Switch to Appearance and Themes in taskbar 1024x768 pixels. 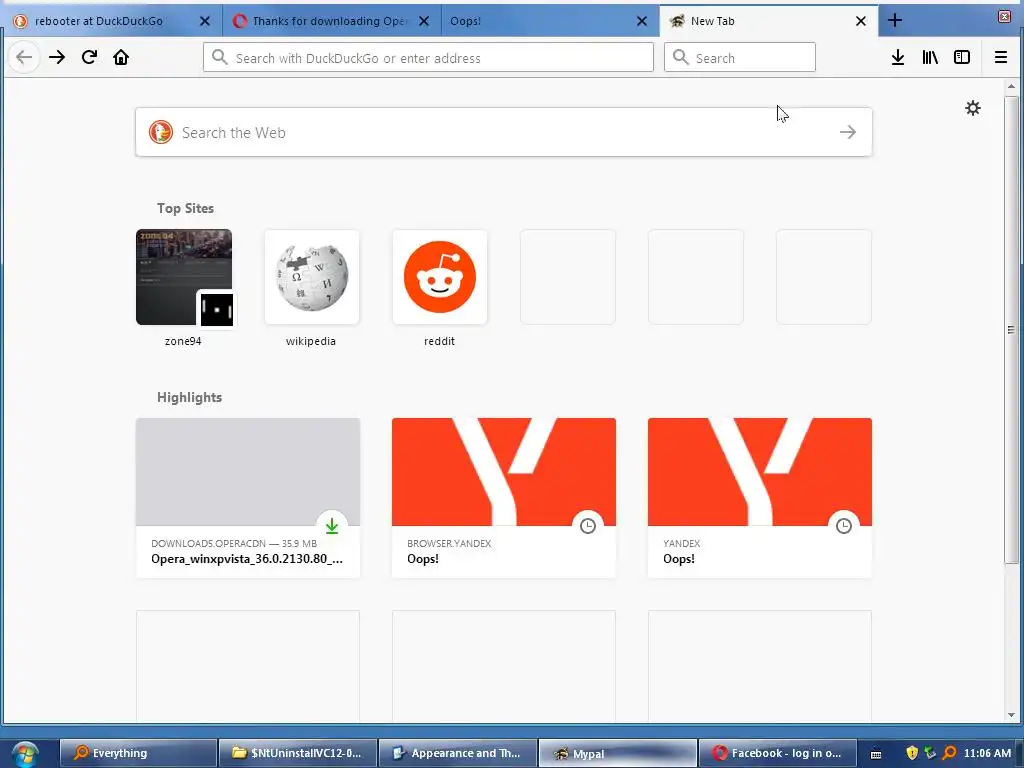click(x=458, y=753)
